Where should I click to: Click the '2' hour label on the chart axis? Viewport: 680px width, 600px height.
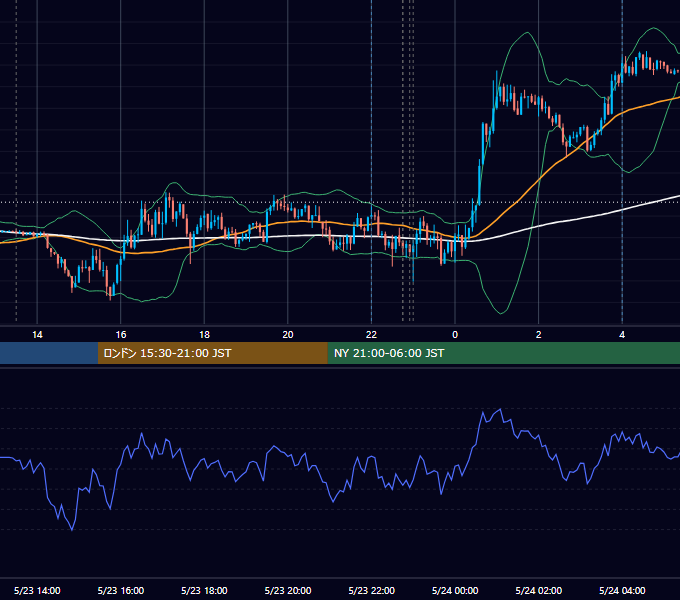click(x=538, y=335)
